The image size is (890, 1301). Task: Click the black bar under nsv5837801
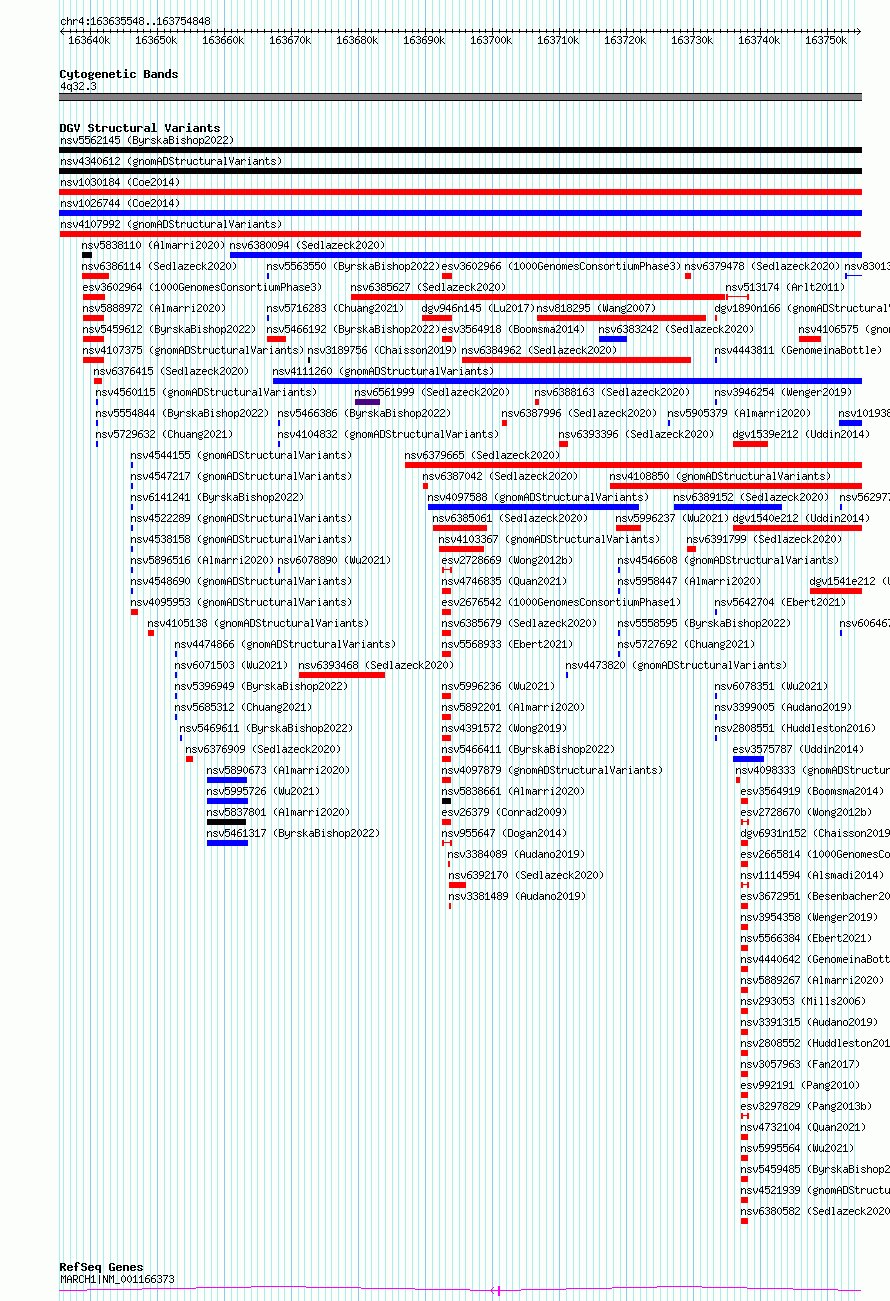(226, 822)
